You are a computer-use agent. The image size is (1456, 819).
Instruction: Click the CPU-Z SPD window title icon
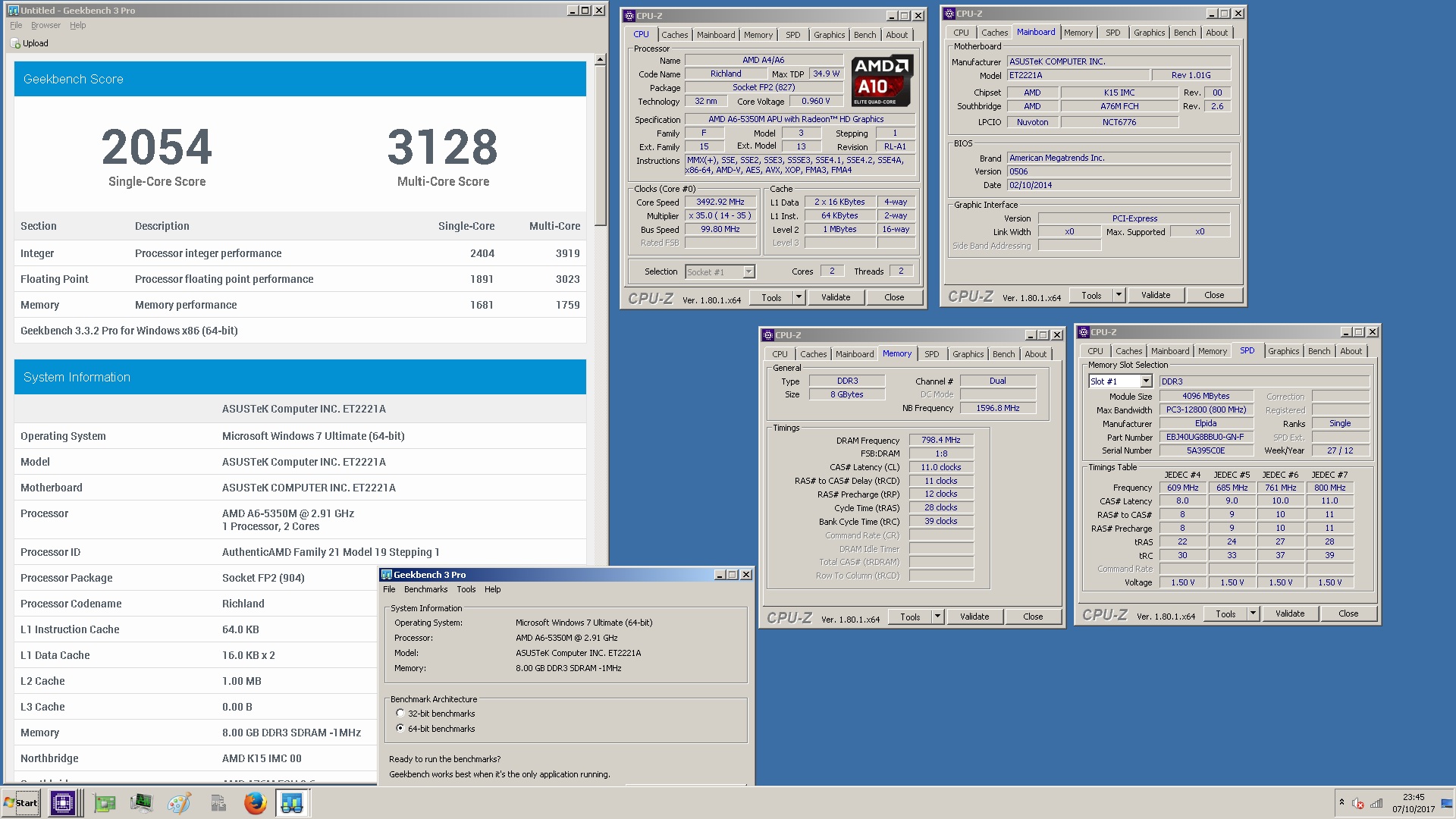pyautogui.click(x=1083, y=331)
